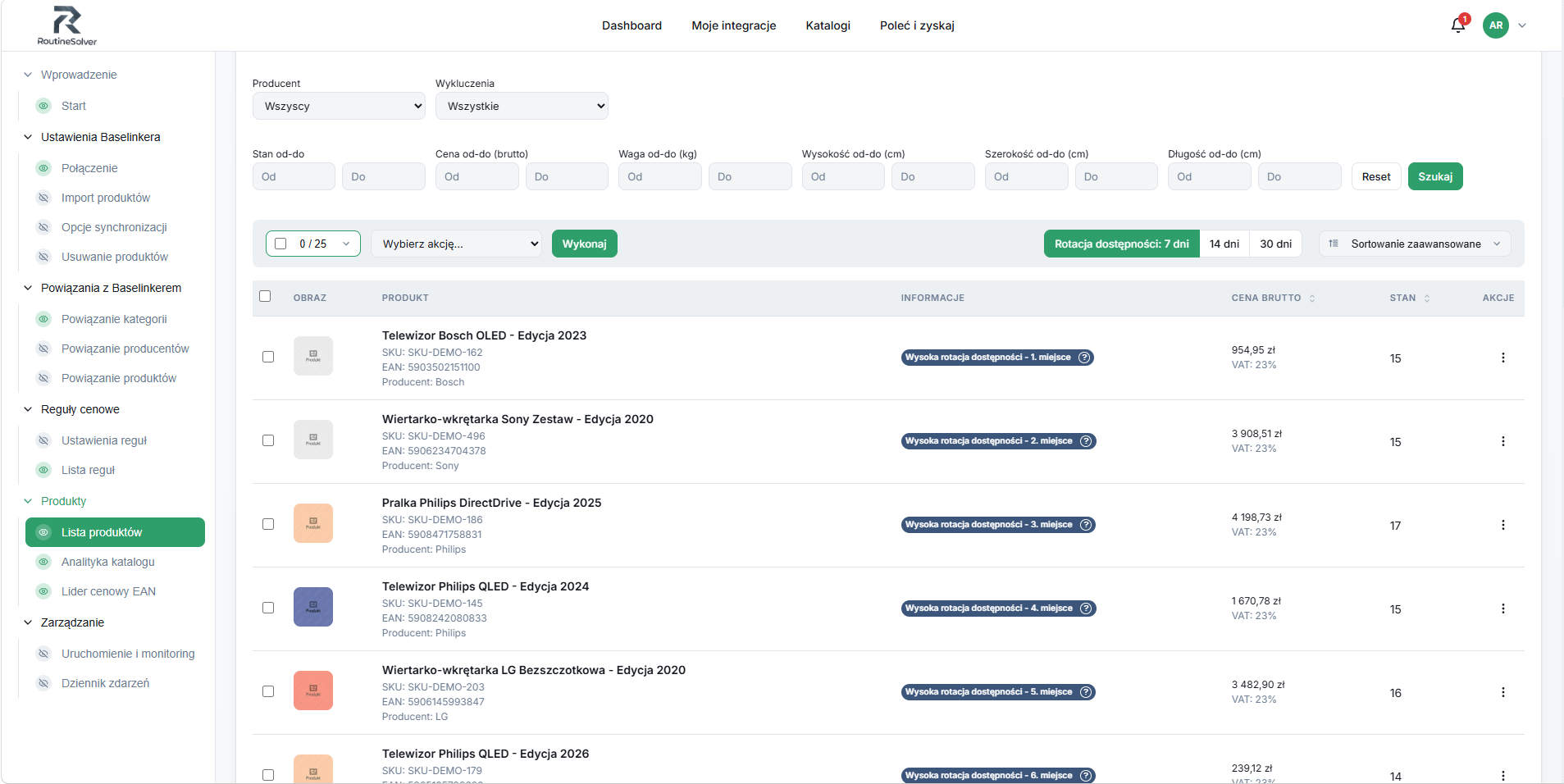Switch rotation to 14 dni
Image resolution: width=1564 pixels, height=784 pixels.
point(1224,244)
